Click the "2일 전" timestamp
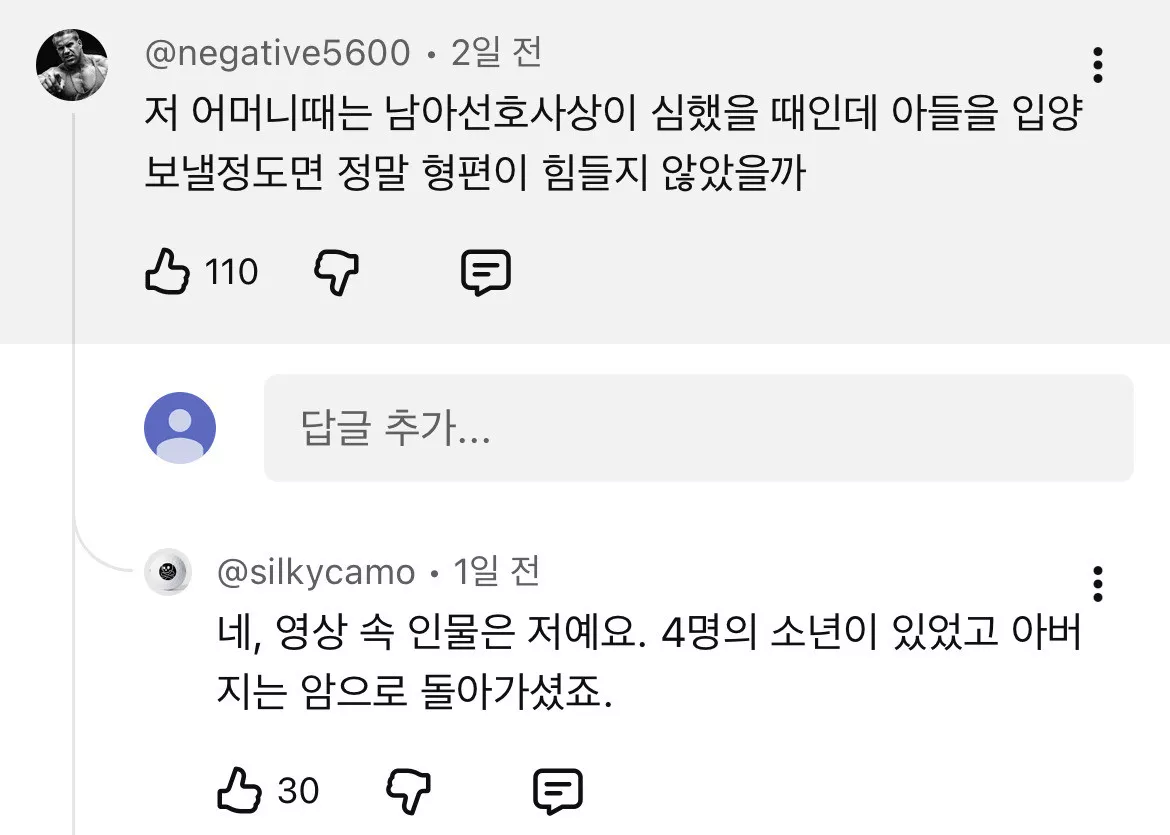 tap(496, 53)
